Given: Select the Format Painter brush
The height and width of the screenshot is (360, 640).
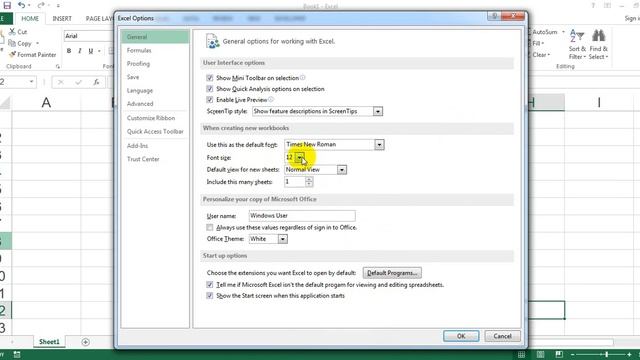Looking at the screenshot, I should (x=12, y=54).
